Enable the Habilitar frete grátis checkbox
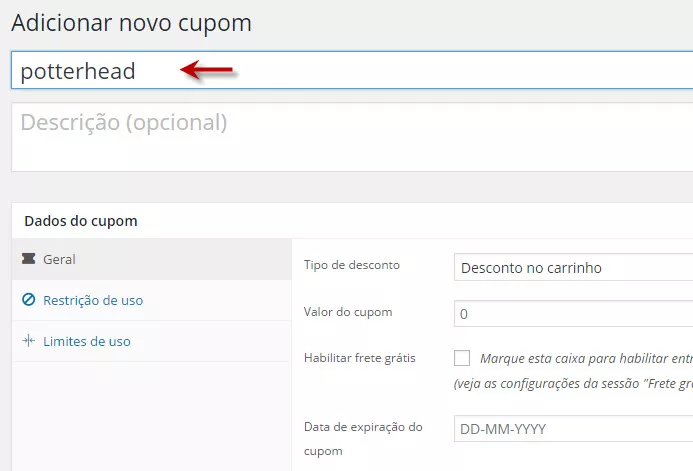Screen dimensions: 693x471 462,358
